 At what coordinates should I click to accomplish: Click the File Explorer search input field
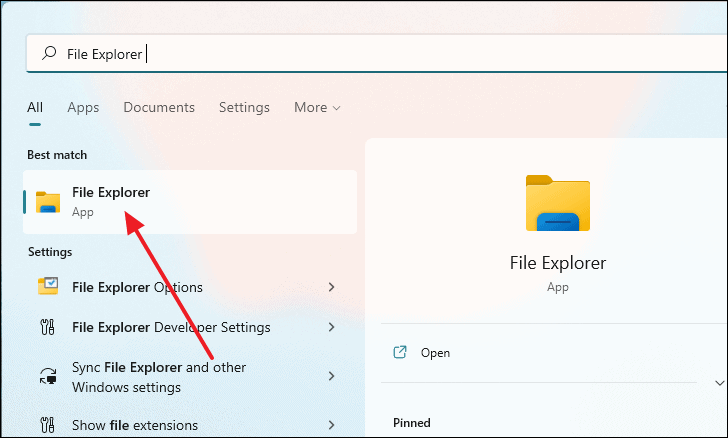tap(377, 54)
